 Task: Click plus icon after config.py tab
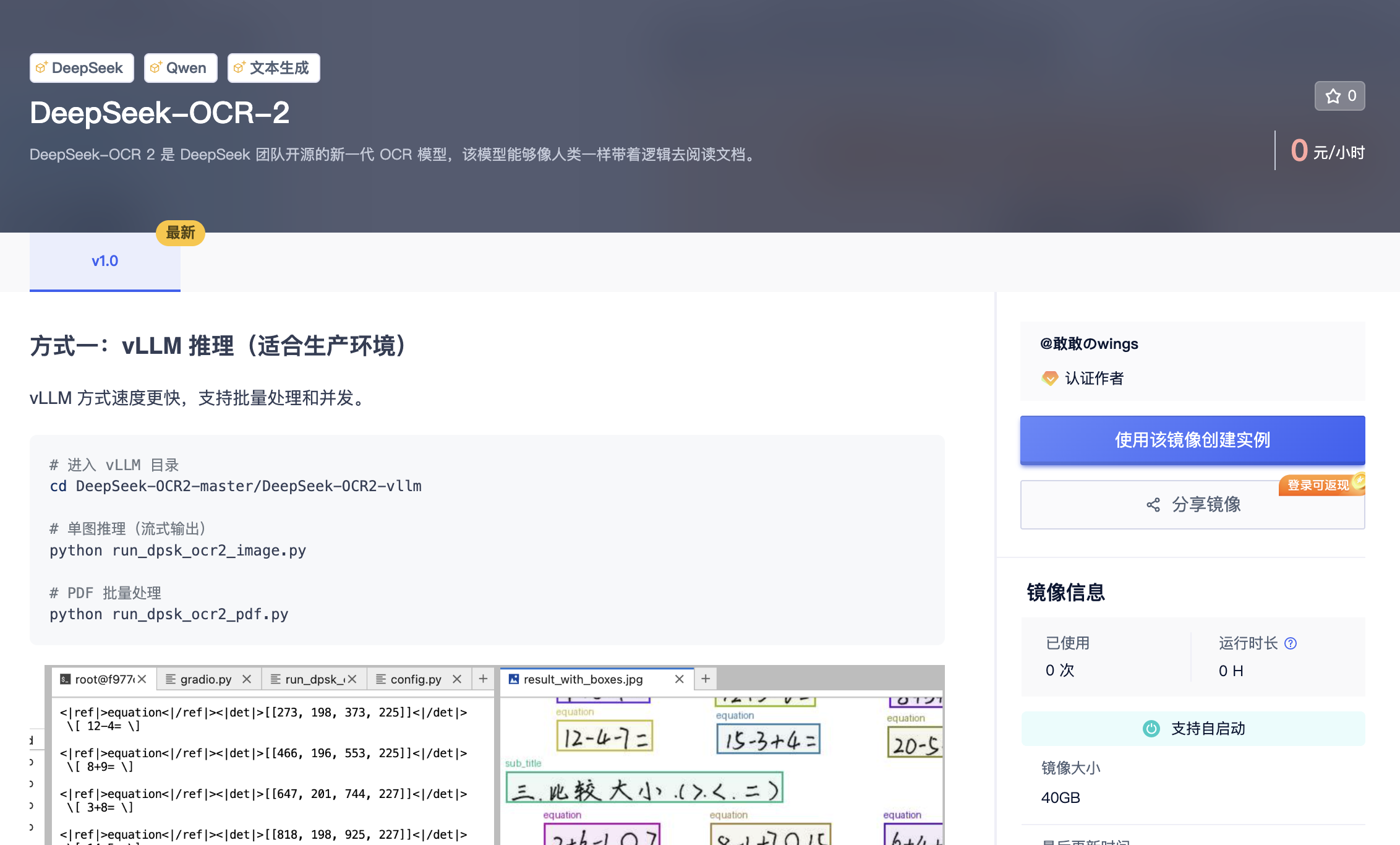pos(483,679)
